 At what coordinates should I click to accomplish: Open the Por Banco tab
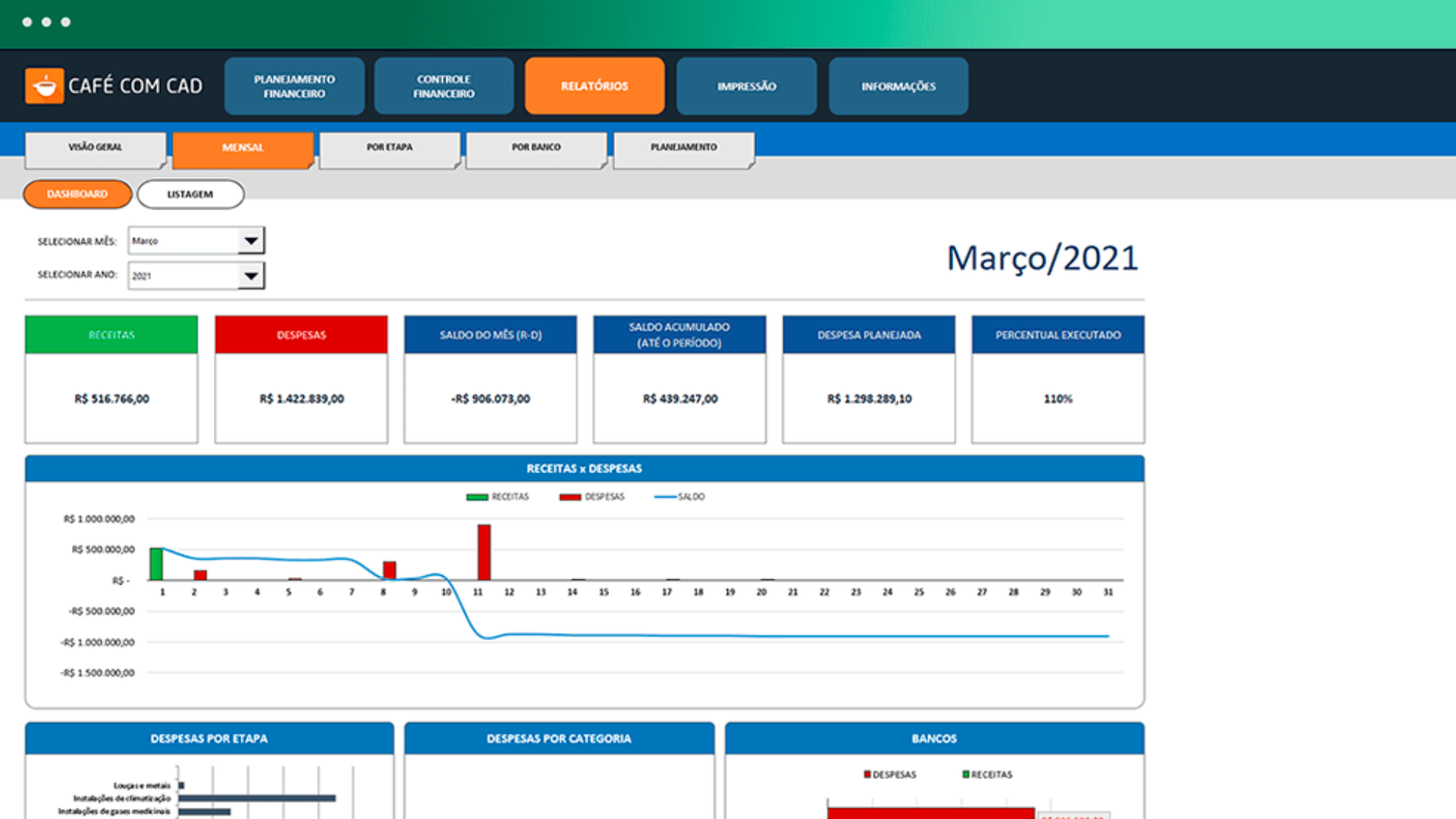coord(536,149)
